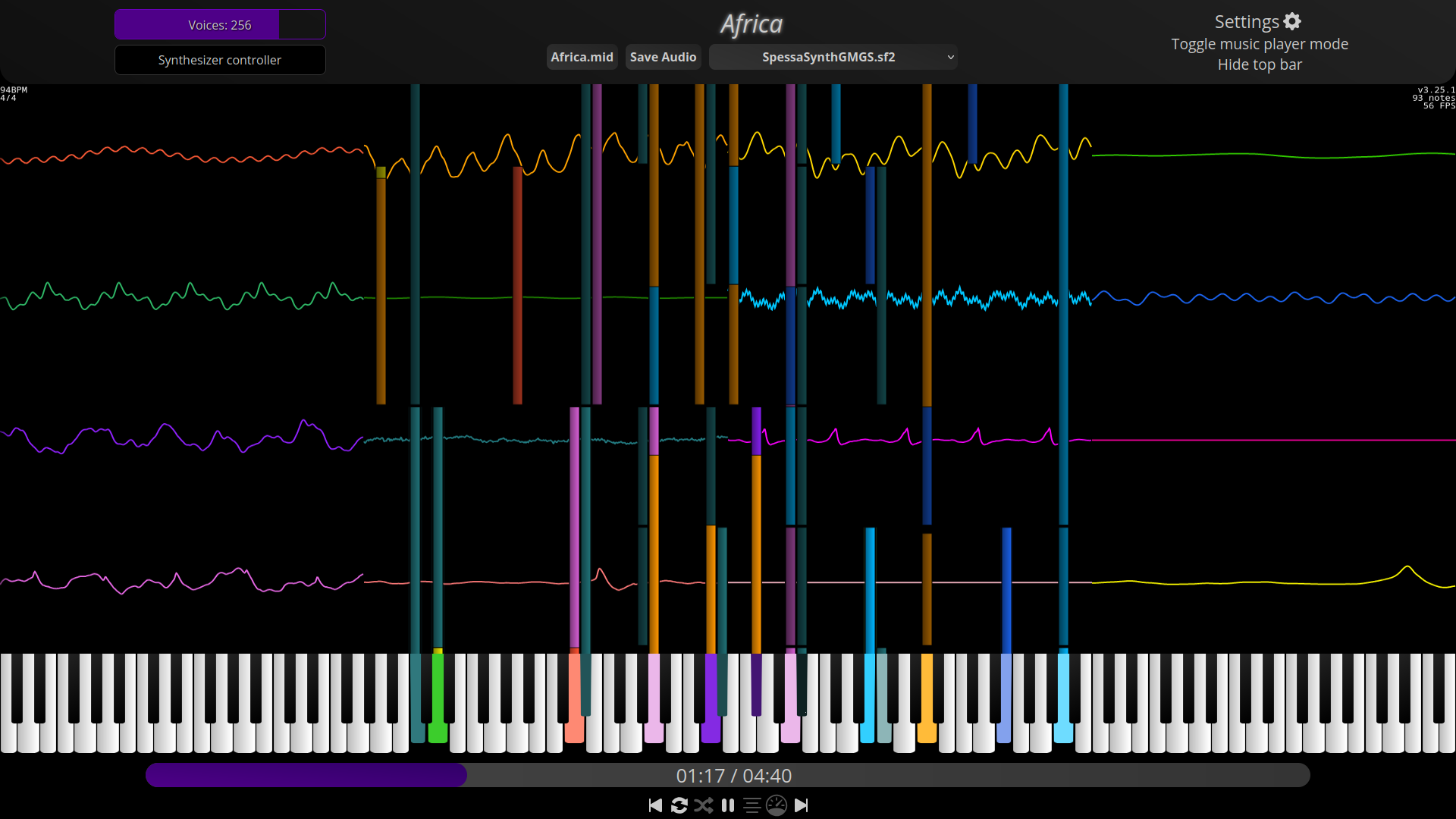Click the Voices: 256 meter

[x=220, y=25]
